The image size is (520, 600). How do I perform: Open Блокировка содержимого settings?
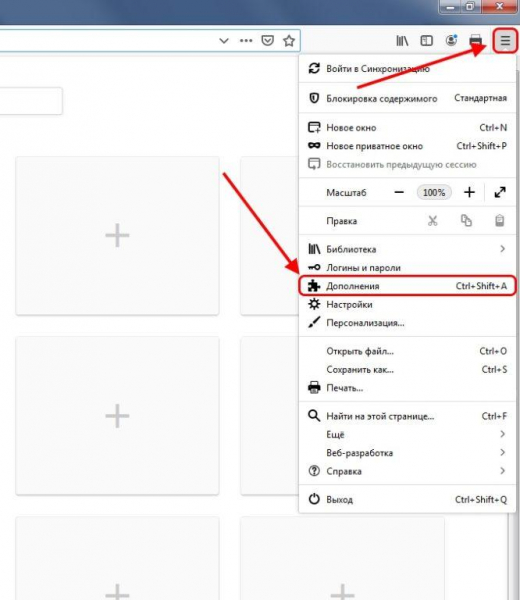pos(408,98)
